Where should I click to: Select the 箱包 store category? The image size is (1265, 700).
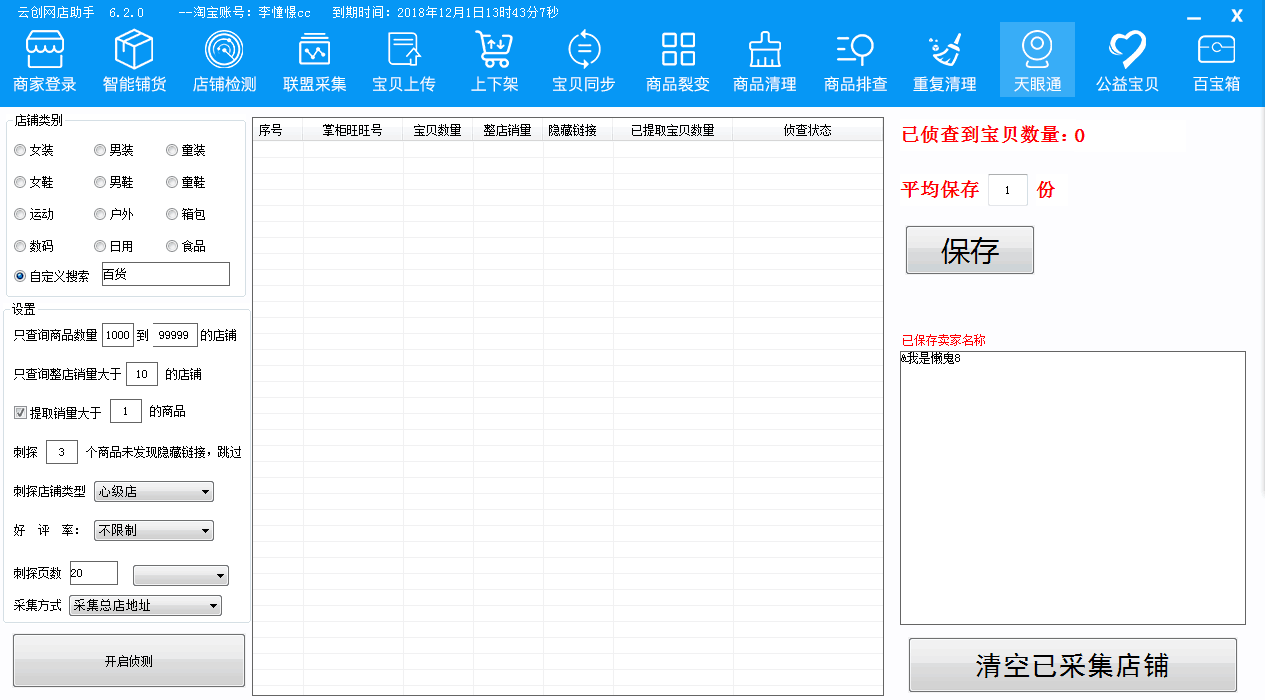pos(186,214)
